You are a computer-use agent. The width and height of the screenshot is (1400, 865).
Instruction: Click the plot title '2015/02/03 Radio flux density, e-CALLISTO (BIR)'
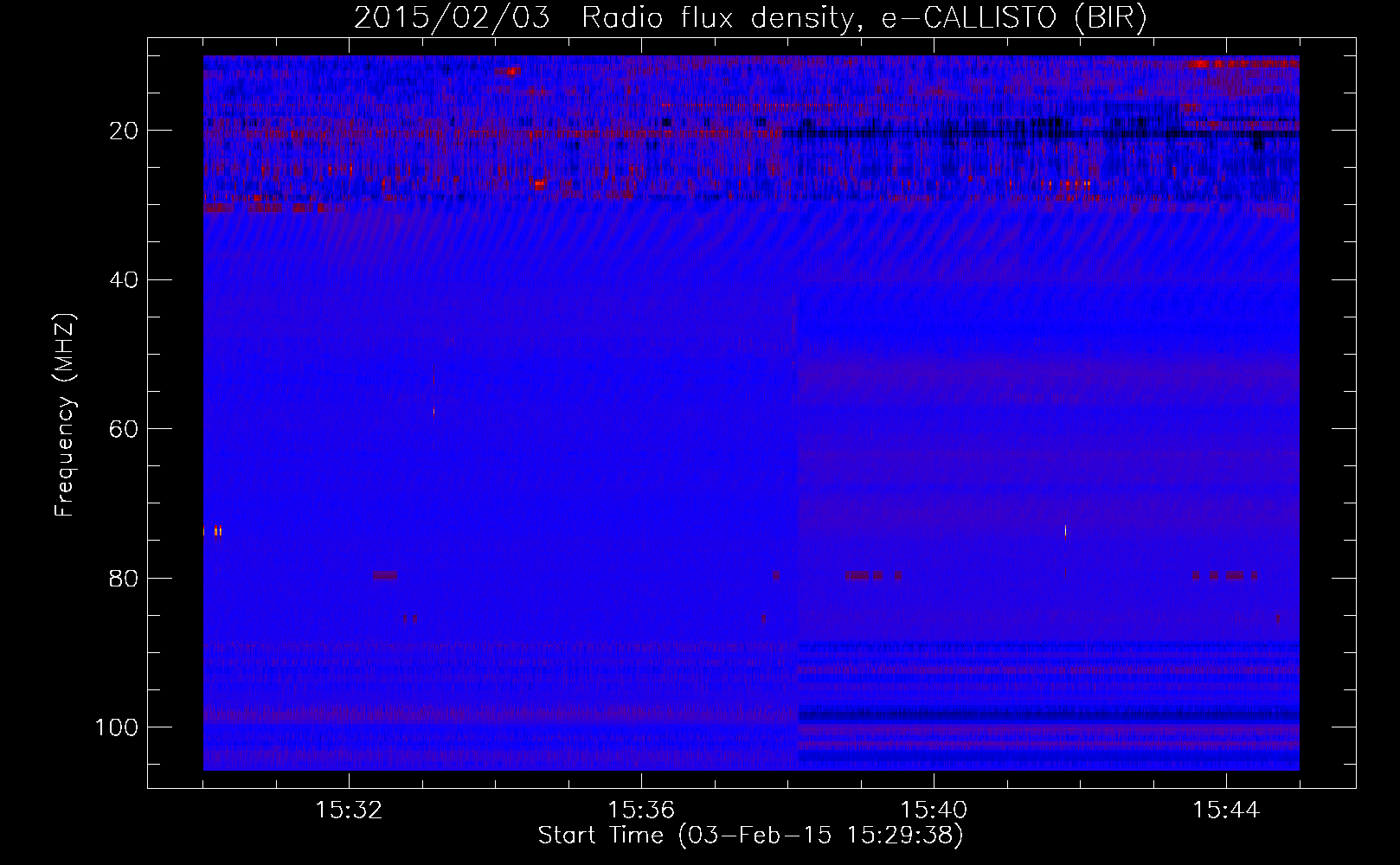coord(750,18)
